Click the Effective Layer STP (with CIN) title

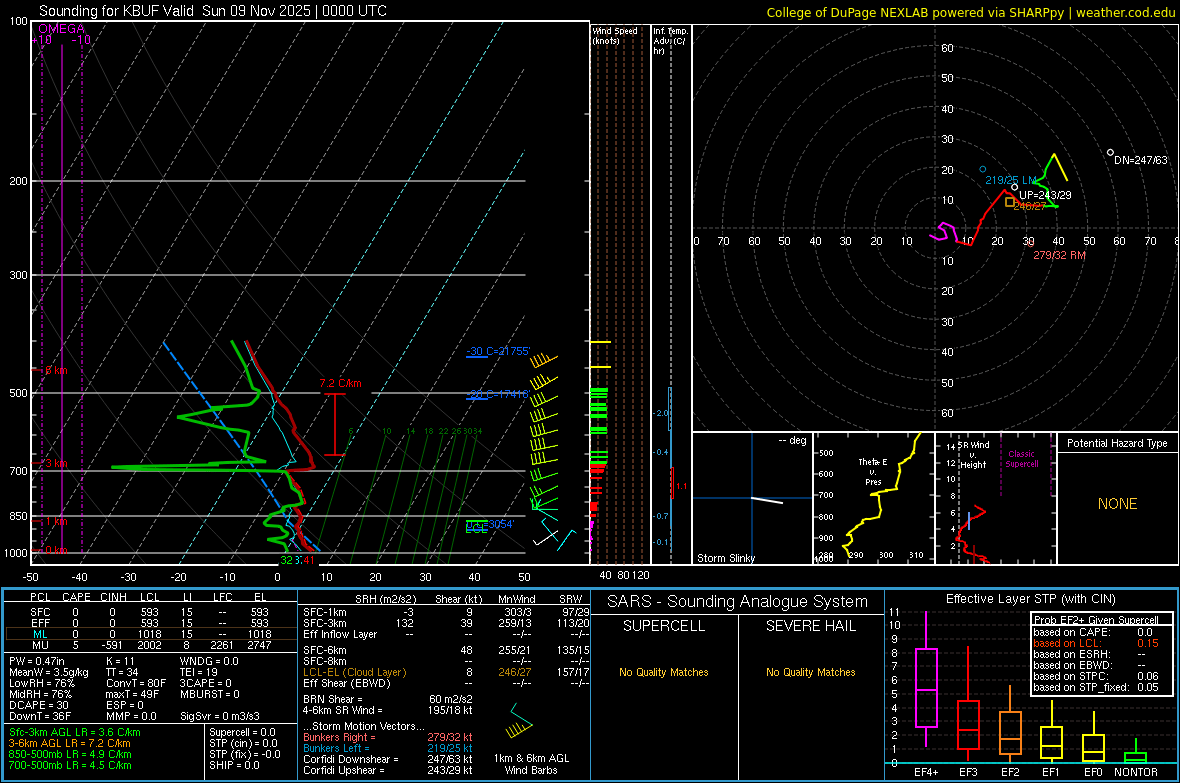pyautogui.click(x=1031, y=599)
